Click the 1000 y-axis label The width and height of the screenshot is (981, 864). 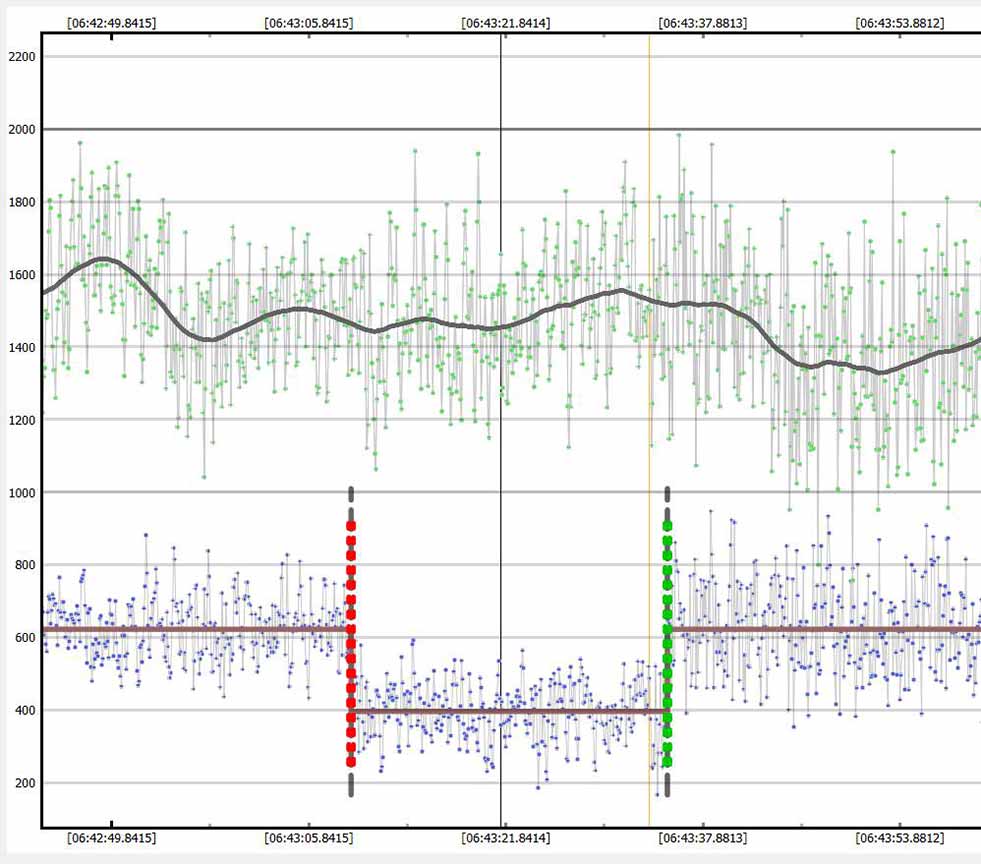coord(20,493)
